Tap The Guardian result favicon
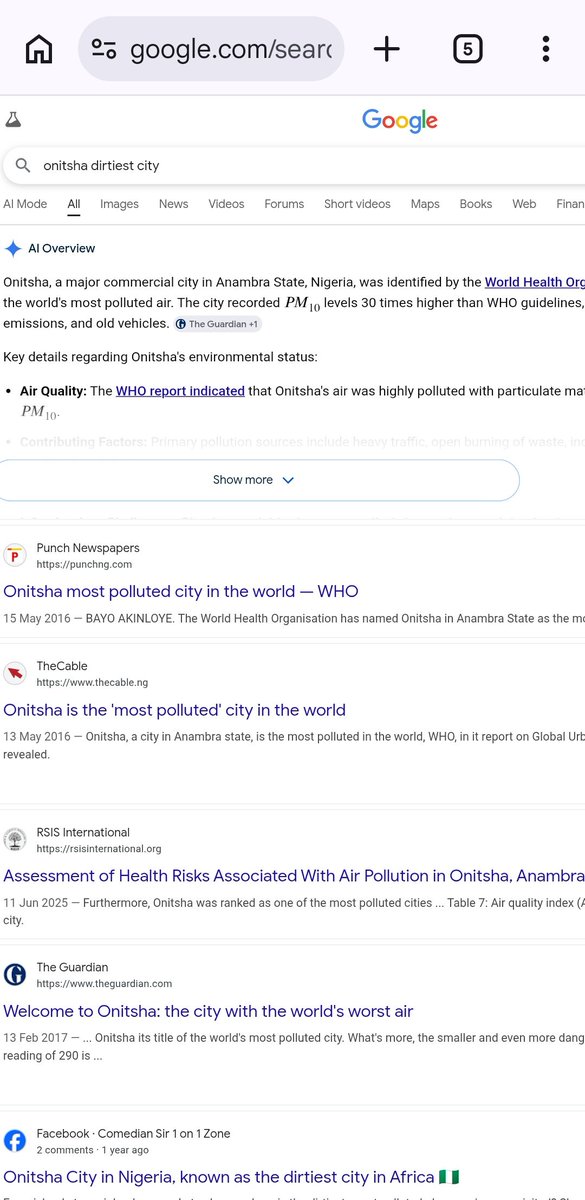Image resolution: width=585 pixels, height=1200 pixels. coord(15,975)
